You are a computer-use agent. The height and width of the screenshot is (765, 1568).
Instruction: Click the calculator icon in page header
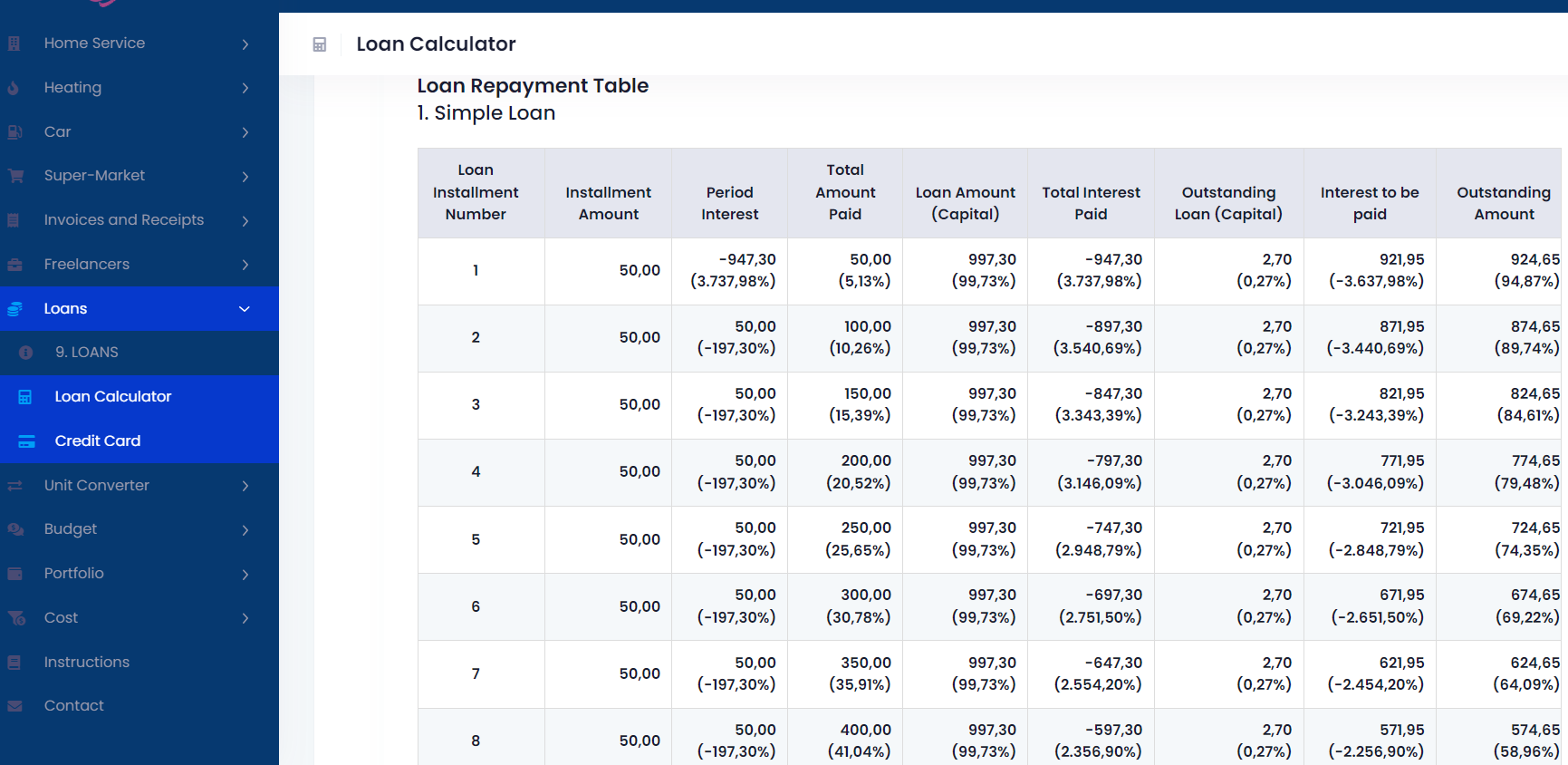319,44
